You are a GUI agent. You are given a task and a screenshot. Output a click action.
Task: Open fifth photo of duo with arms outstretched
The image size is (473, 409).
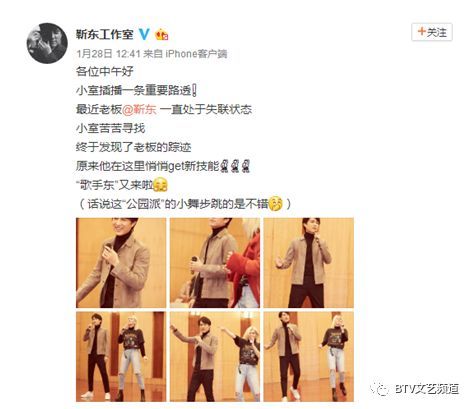(215, 356)
